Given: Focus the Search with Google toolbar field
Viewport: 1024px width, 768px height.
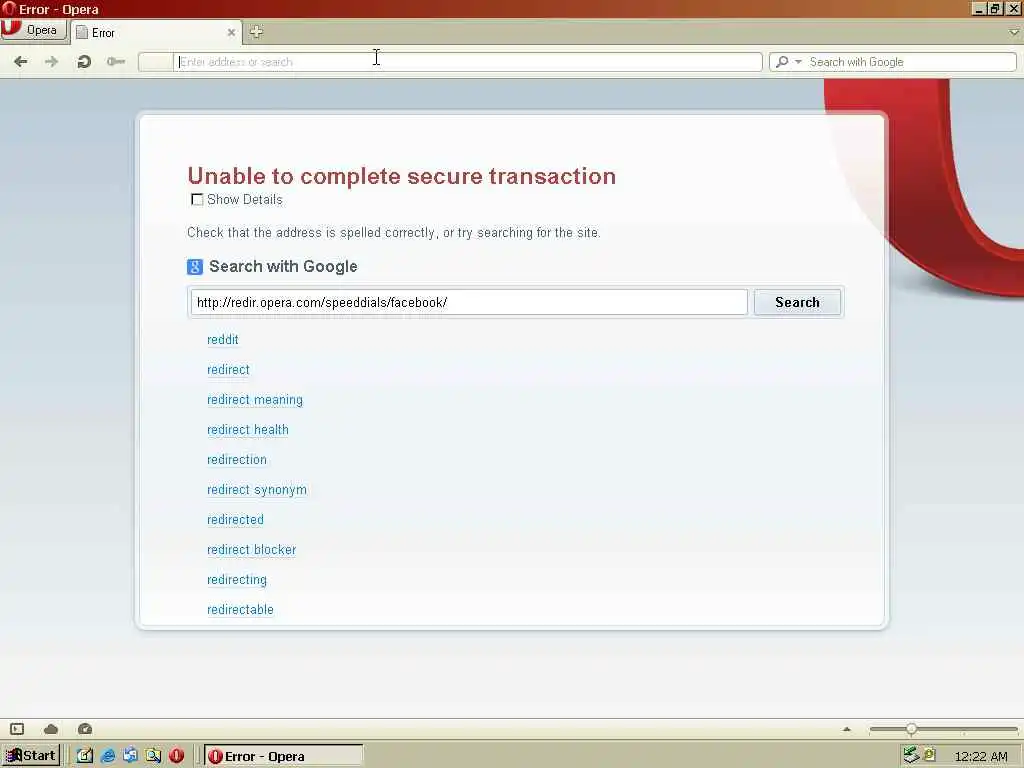Looking at the screenshot, I should (911, 62).
